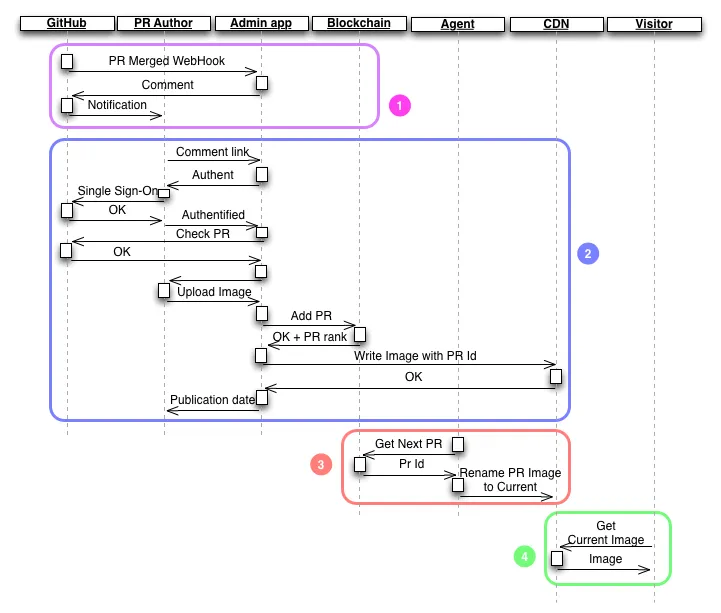Image resolution: width=721 pixels, height=613 pixels.
Task: Click the 'Write Image with PR Id' label
Action: coord(415,356)
